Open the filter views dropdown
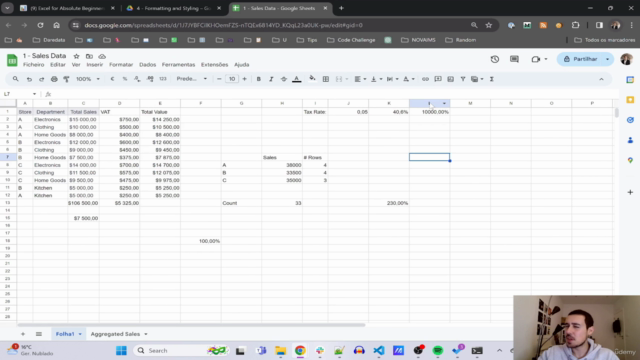This screenshot has width=640, height=360. pyautogui.click(x=476, y=79)
